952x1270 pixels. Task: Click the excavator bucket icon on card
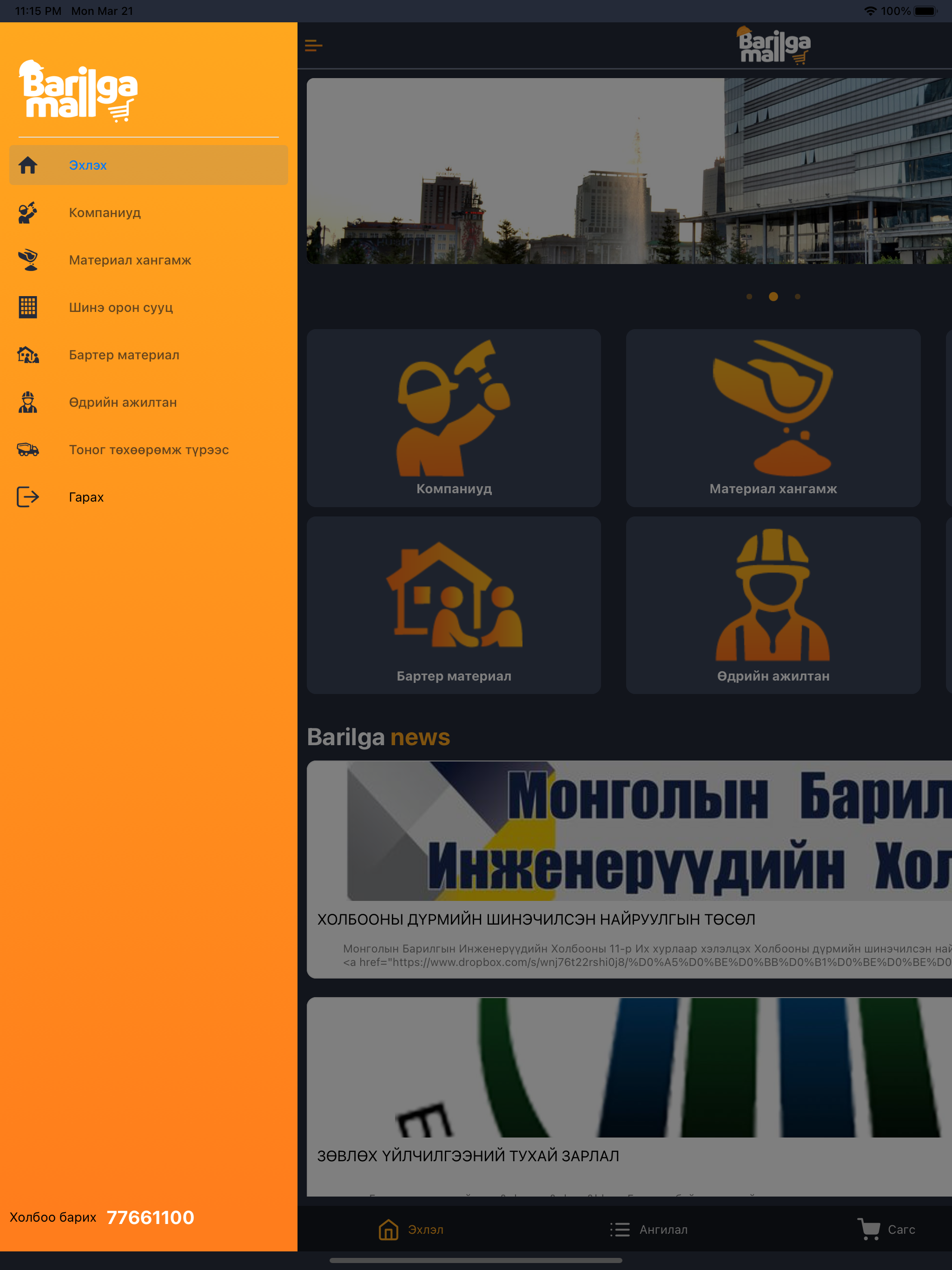click(x=773, y=408)
